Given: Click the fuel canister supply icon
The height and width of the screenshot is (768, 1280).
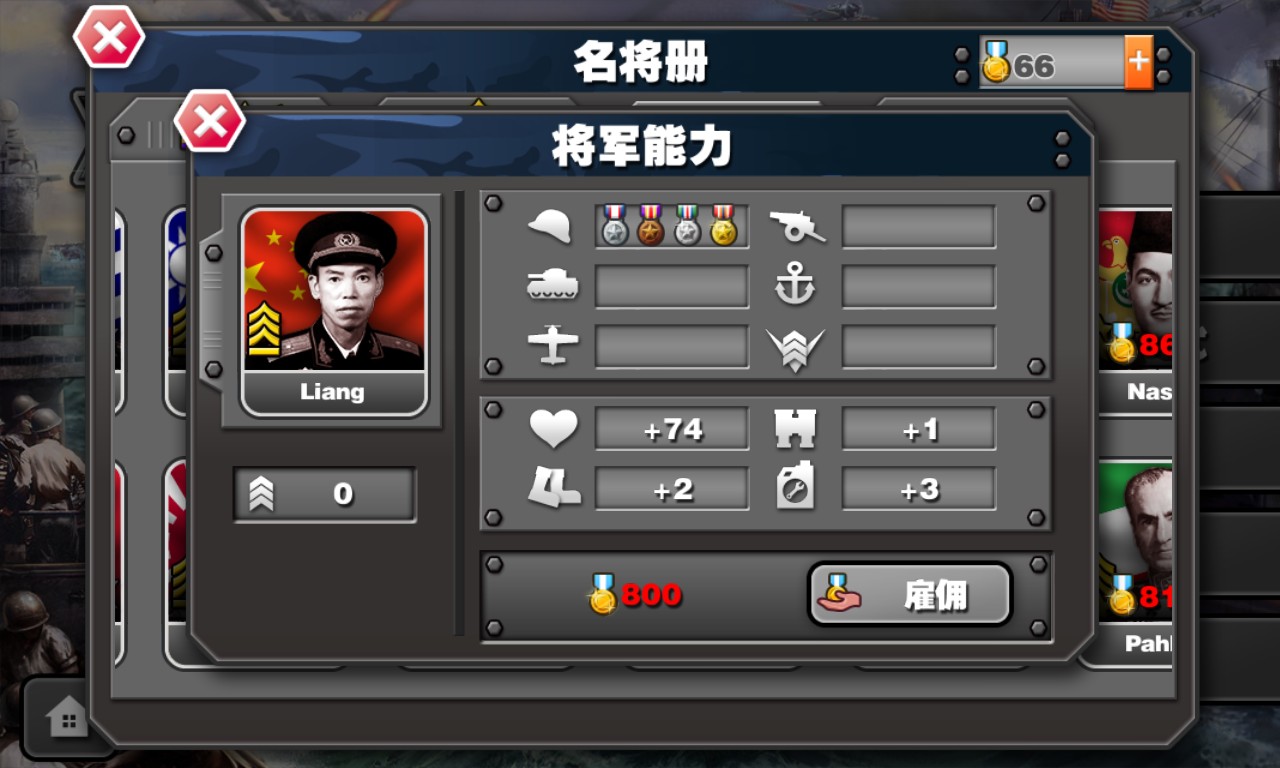Looking at the screenshot, I should pos(795,488).
